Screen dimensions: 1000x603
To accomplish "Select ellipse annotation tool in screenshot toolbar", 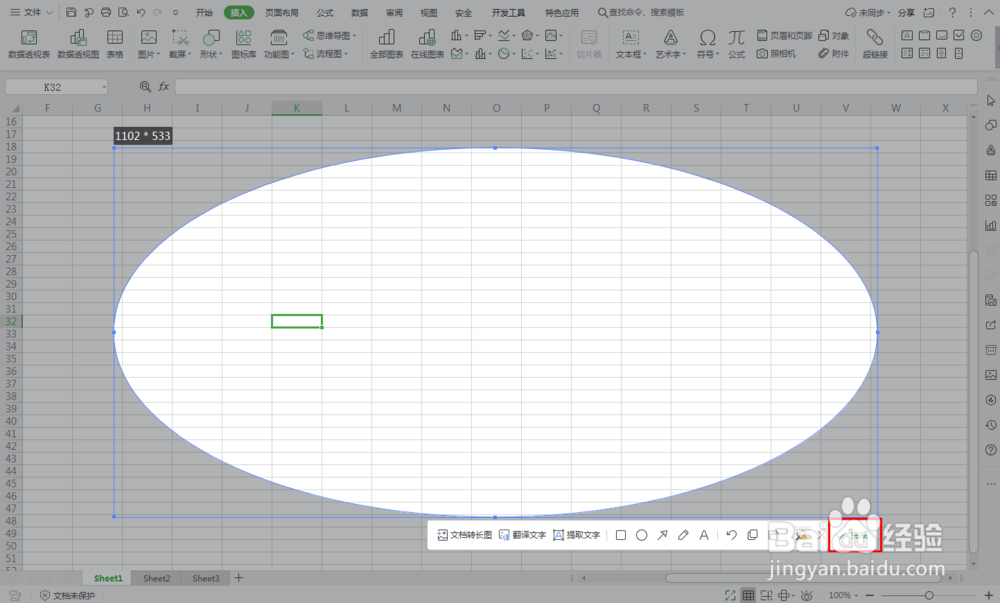I will (642, 535).
